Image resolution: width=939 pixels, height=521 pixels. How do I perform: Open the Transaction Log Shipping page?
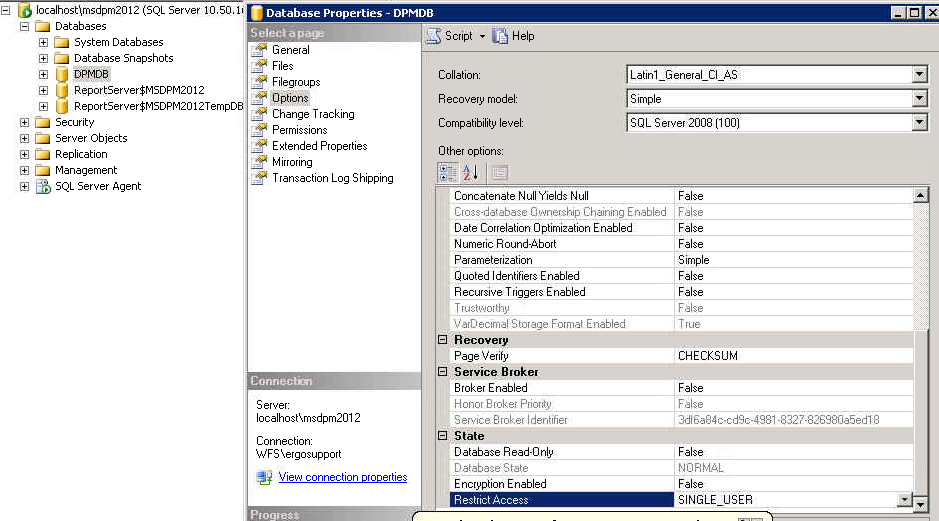[332, 178]
